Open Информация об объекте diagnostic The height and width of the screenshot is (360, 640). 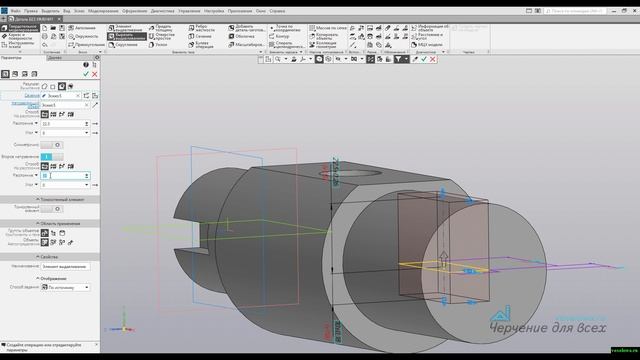pyautogui.click(x=430, y=28)
